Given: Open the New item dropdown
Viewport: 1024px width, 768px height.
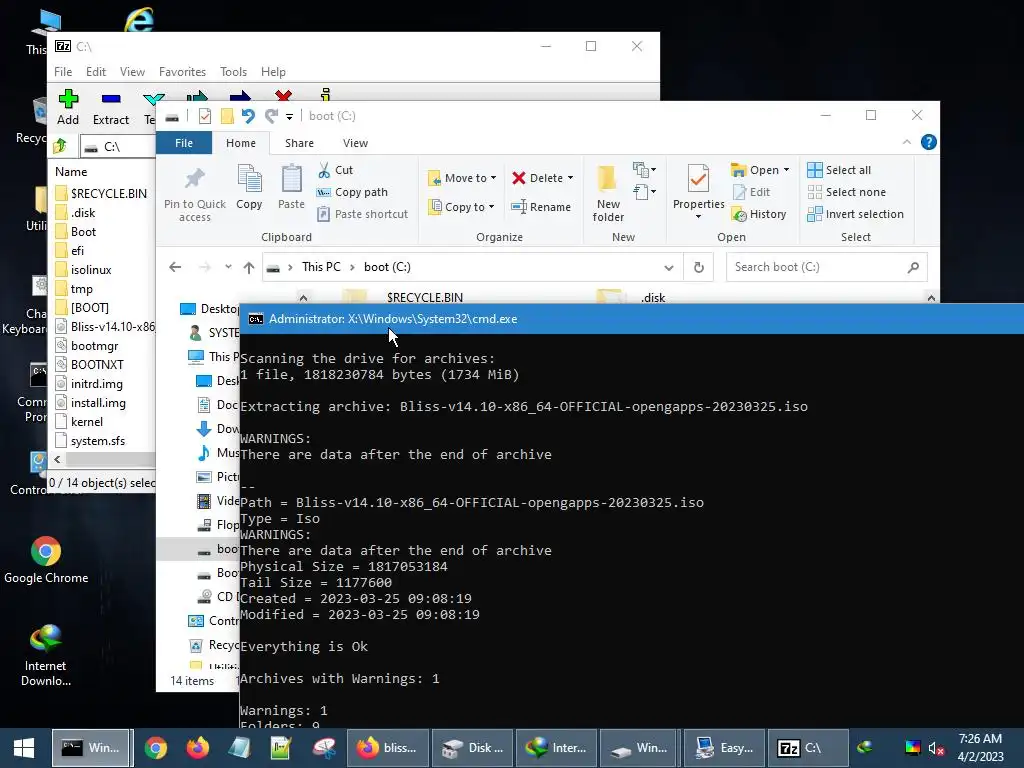Looking at the screenshot, I should click(x=645, y=170).
